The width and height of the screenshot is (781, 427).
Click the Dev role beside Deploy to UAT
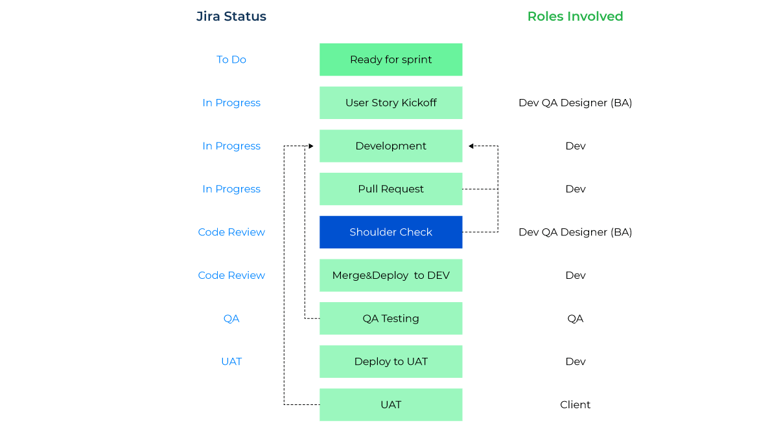pyautogui.click(x=575, y=361)
